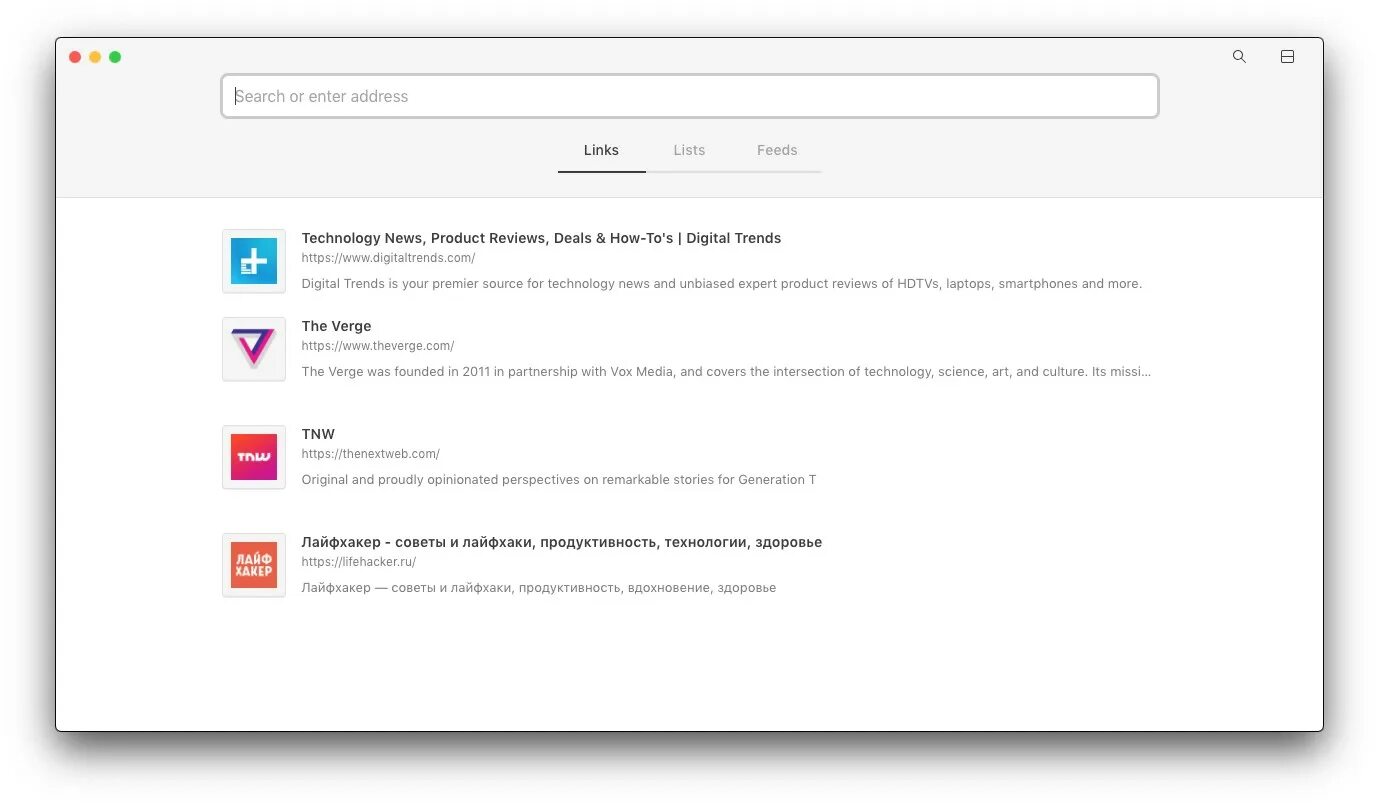Click the search magnifier icon

(1239, 57)
